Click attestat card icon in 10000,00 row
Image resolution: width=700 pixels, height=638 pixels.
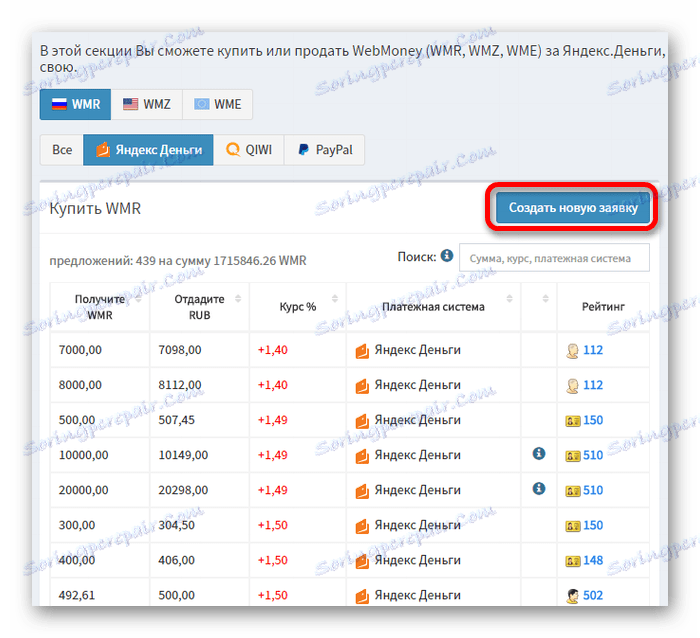point(573,456)
